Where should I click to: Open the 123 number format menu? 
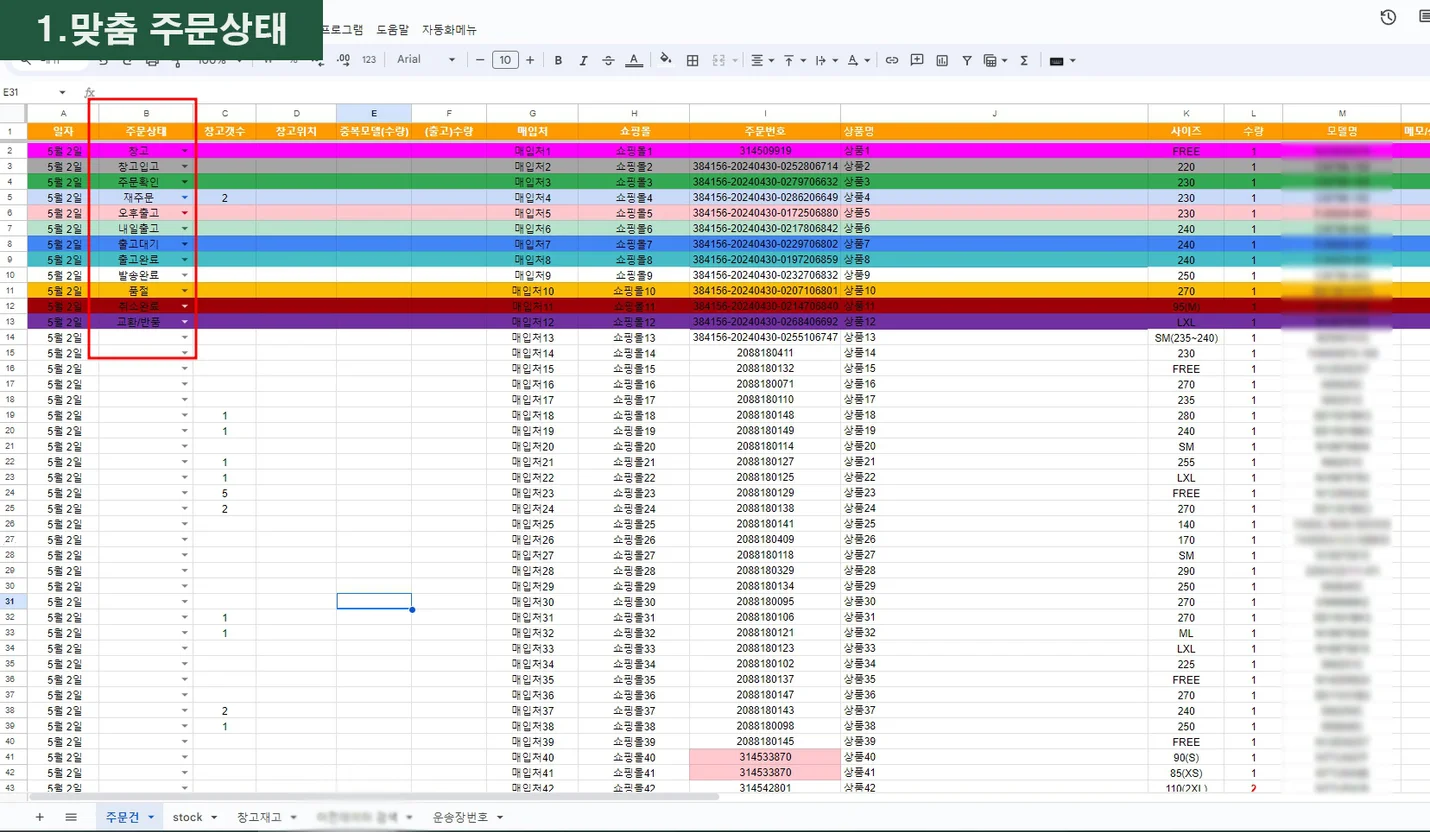(x=369, y=60)
